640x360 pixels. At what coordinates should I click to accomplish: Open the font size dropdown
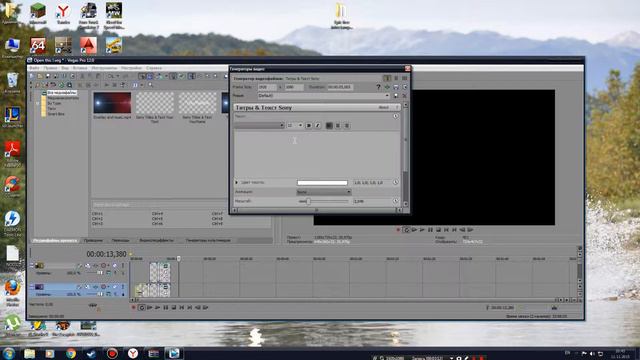pos(295,125)
